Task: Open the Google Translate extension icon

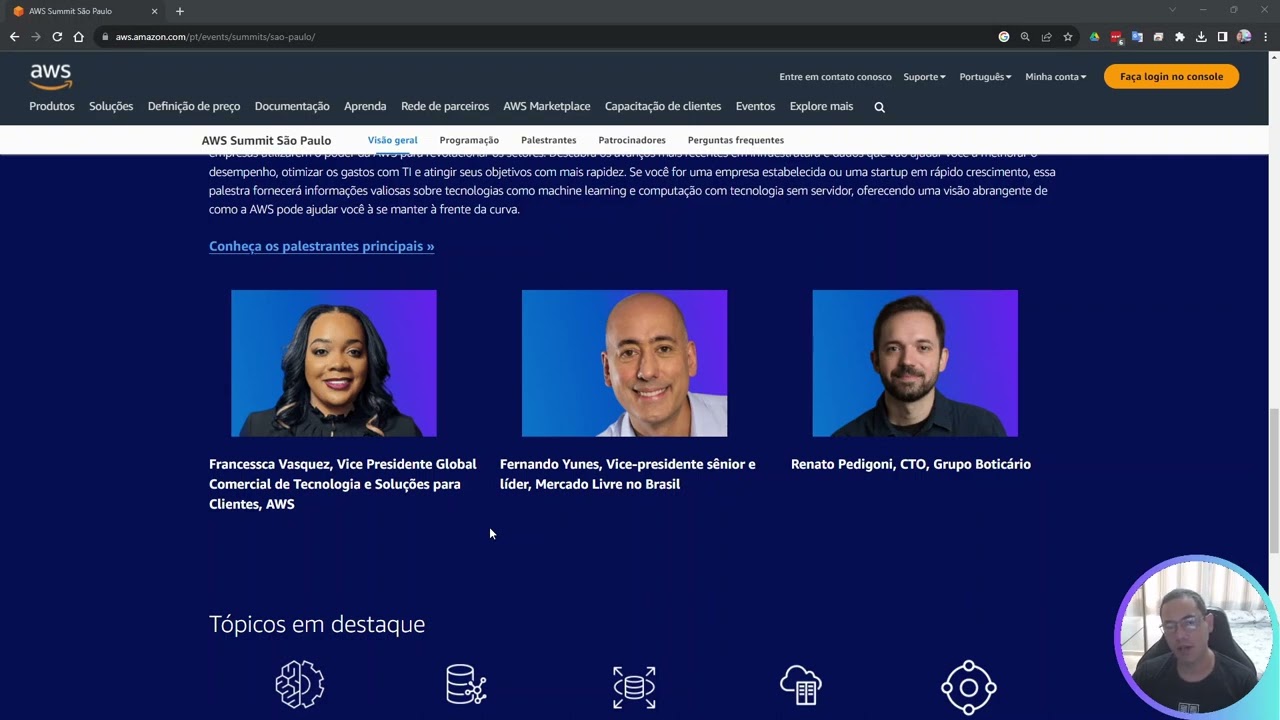Action: 1137,37
